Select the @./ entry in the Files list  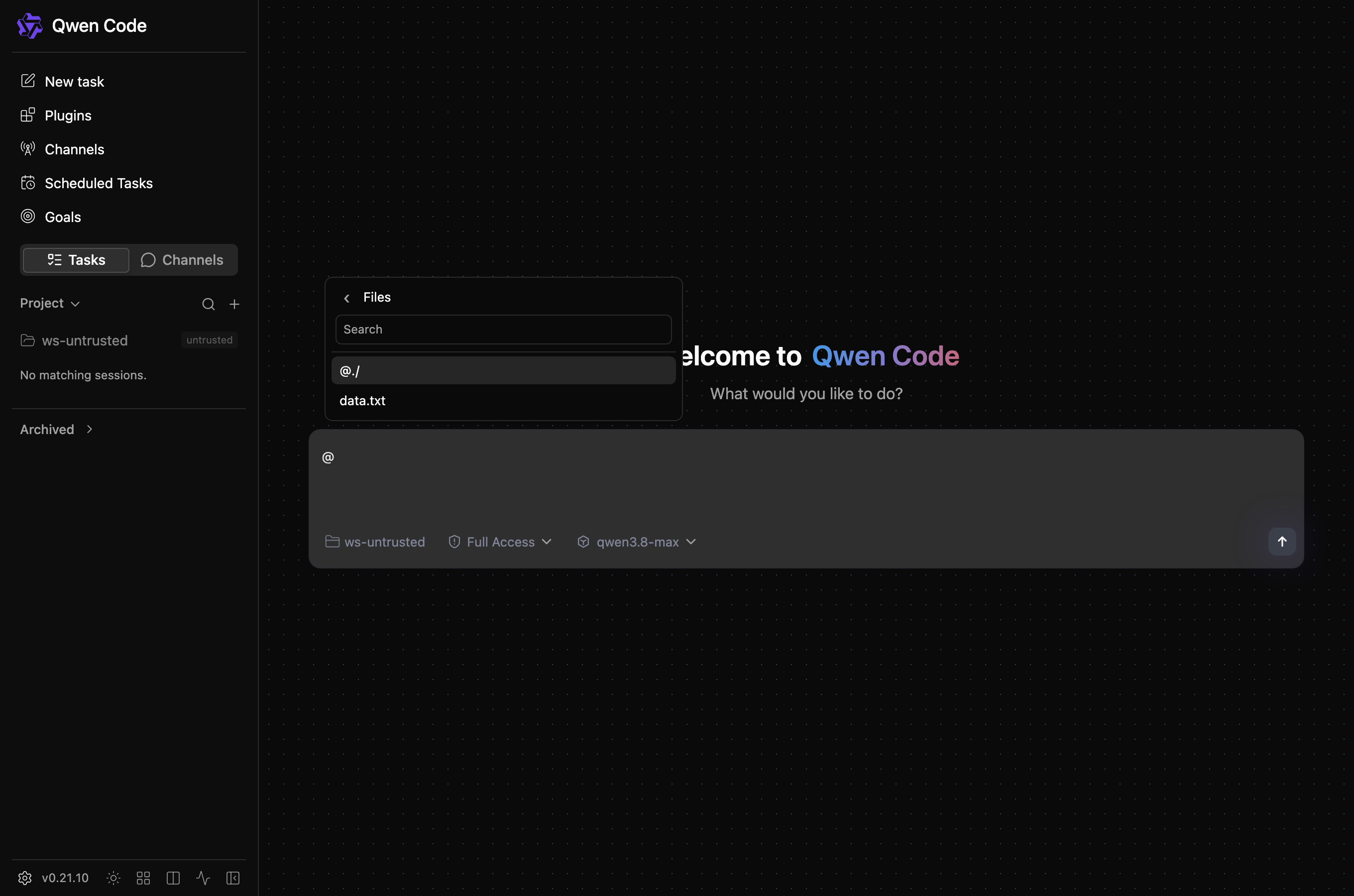503,371
